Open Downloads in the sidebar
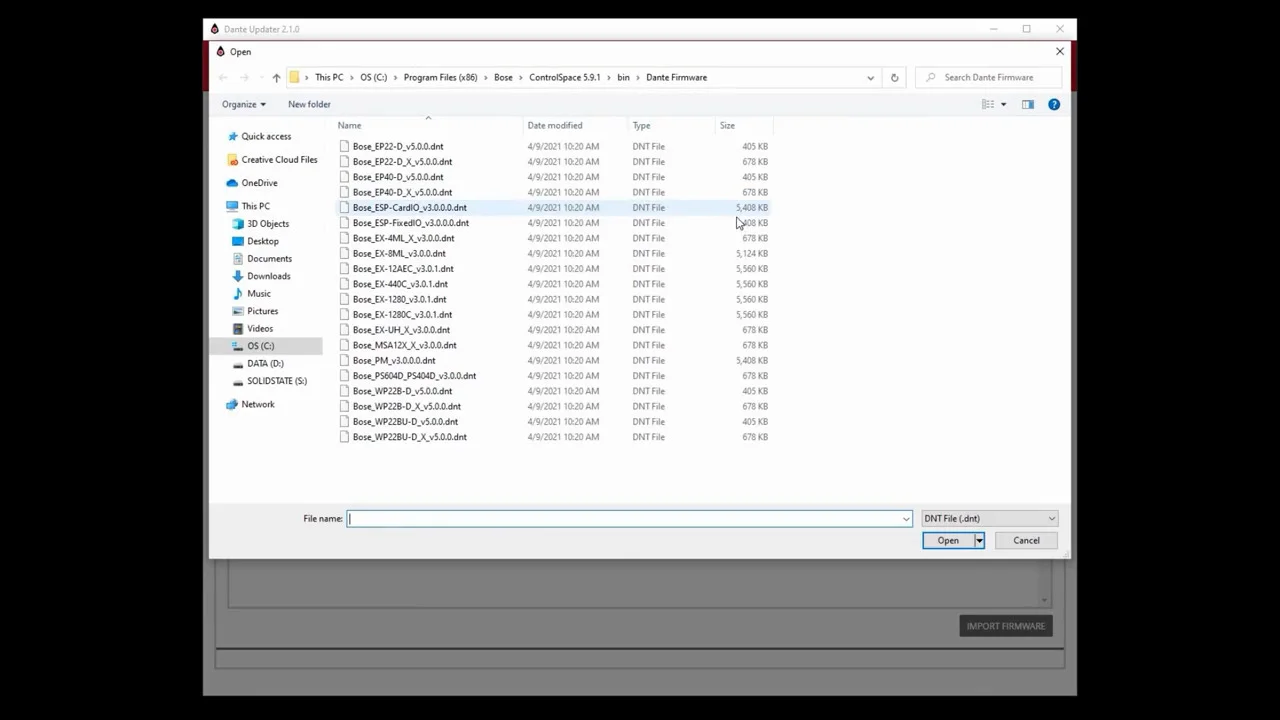The image size is (1280, 720). (x=268, y=276)
